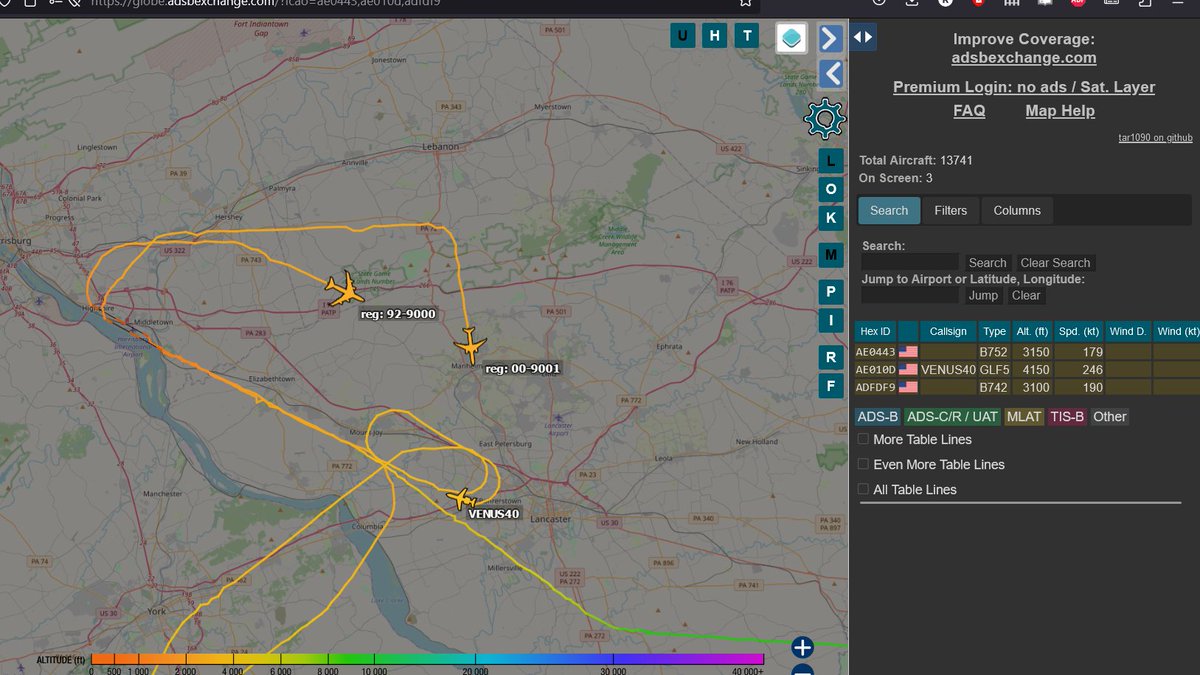Click the Jump button
The width and height of the screenshot is (1200, 675).
pos(983,296)
